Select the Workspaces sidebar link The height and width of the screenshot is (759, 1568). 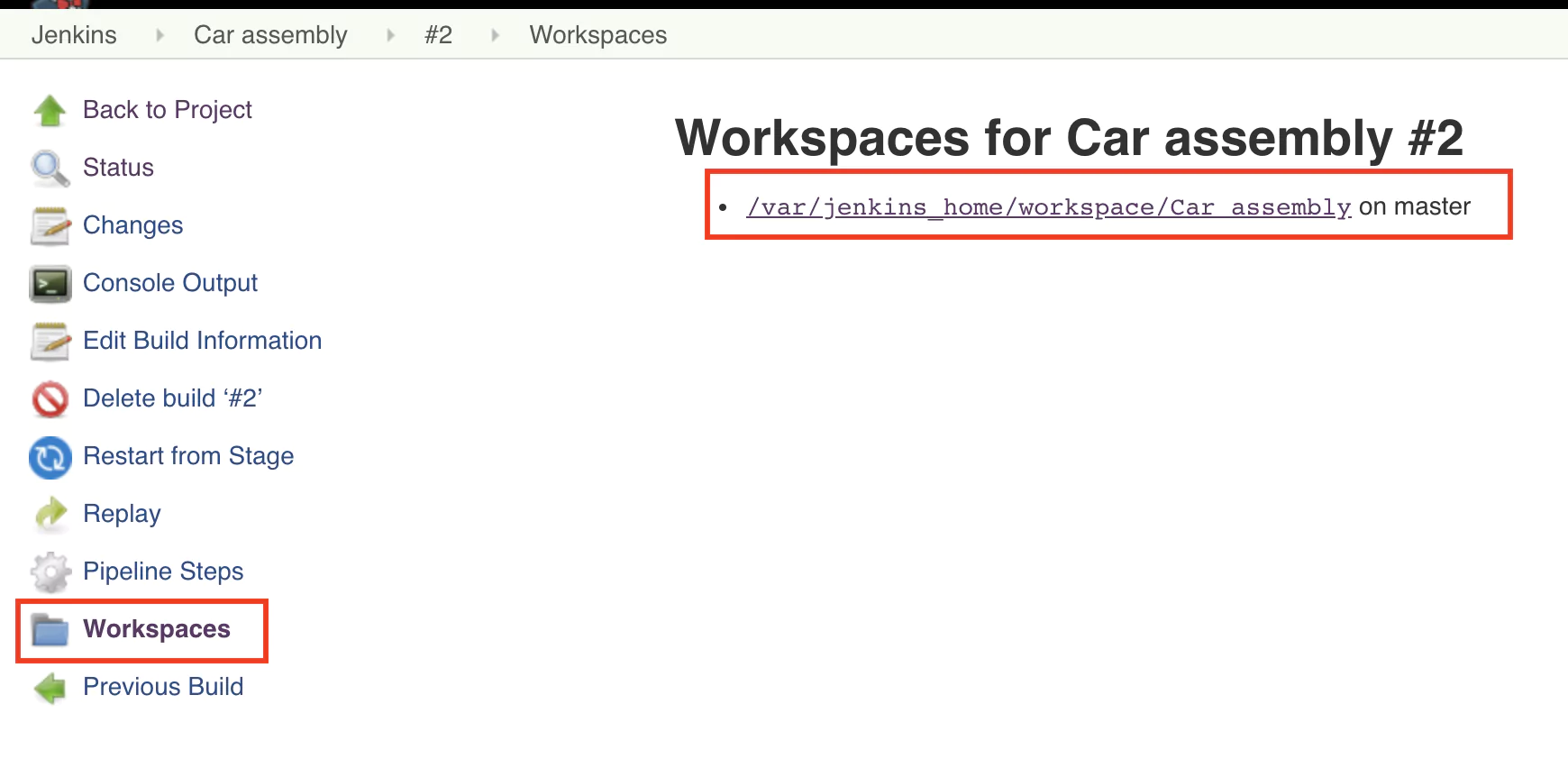pyautogui.click(x=157, y=629)
